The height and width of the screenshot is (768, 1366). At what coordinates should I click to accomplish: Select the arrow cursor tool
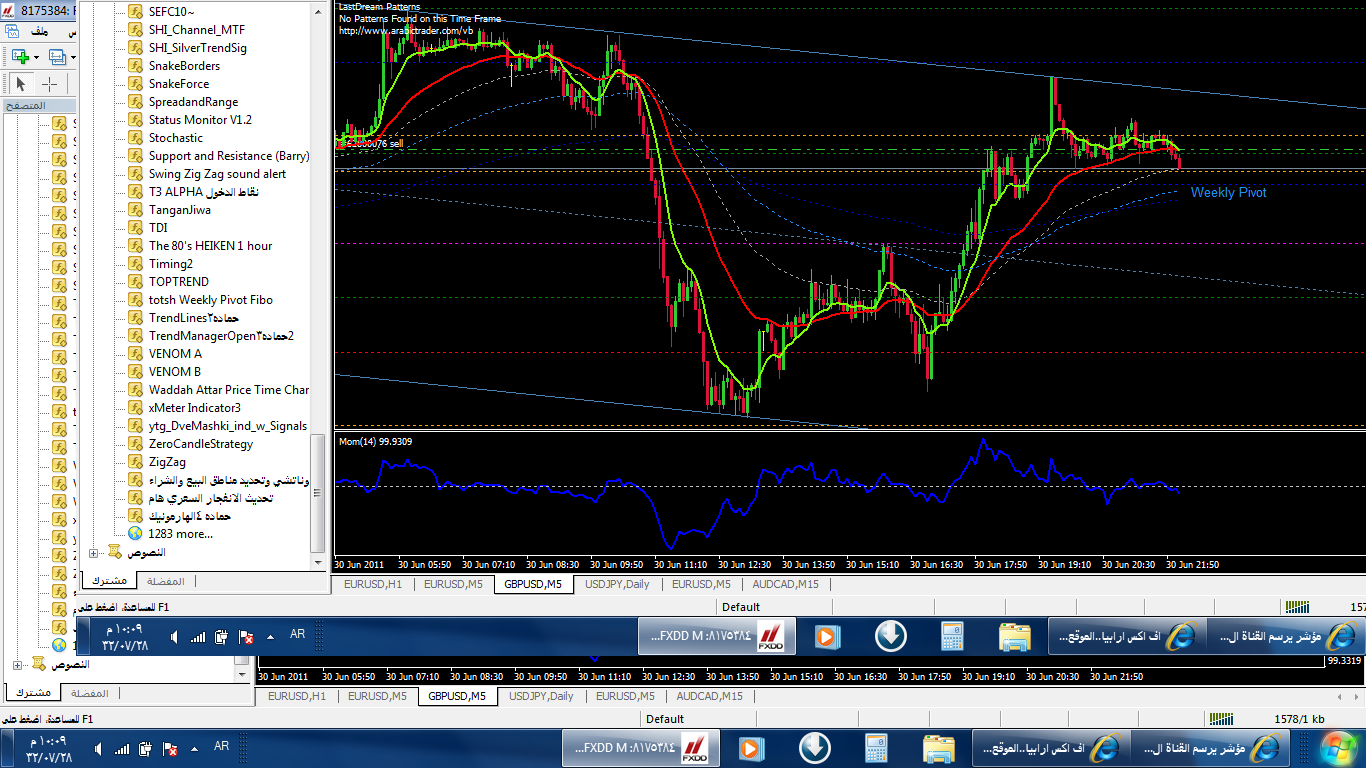pos(20,84)
